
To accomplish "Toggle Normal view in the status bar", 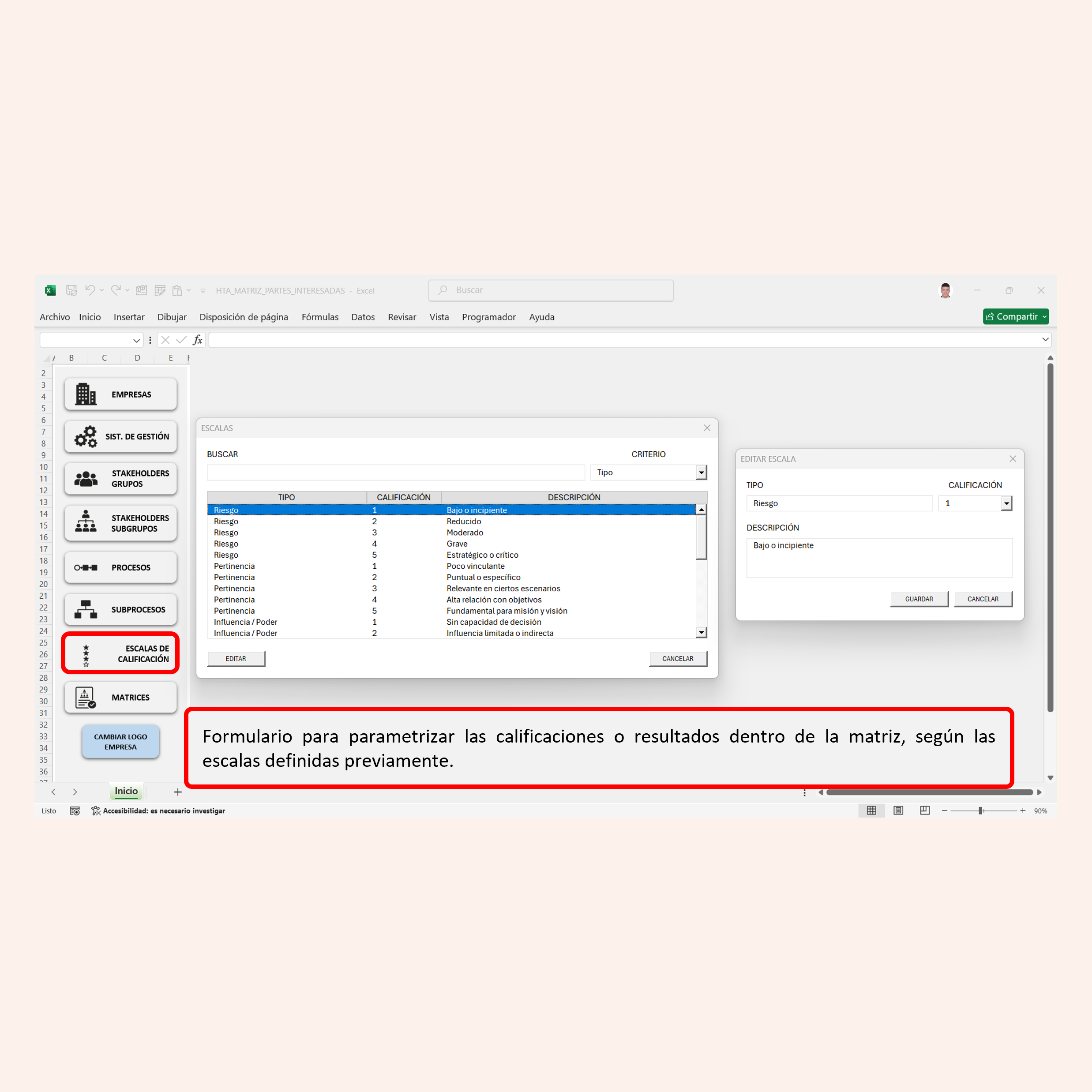I will click(x=871, y=811).
